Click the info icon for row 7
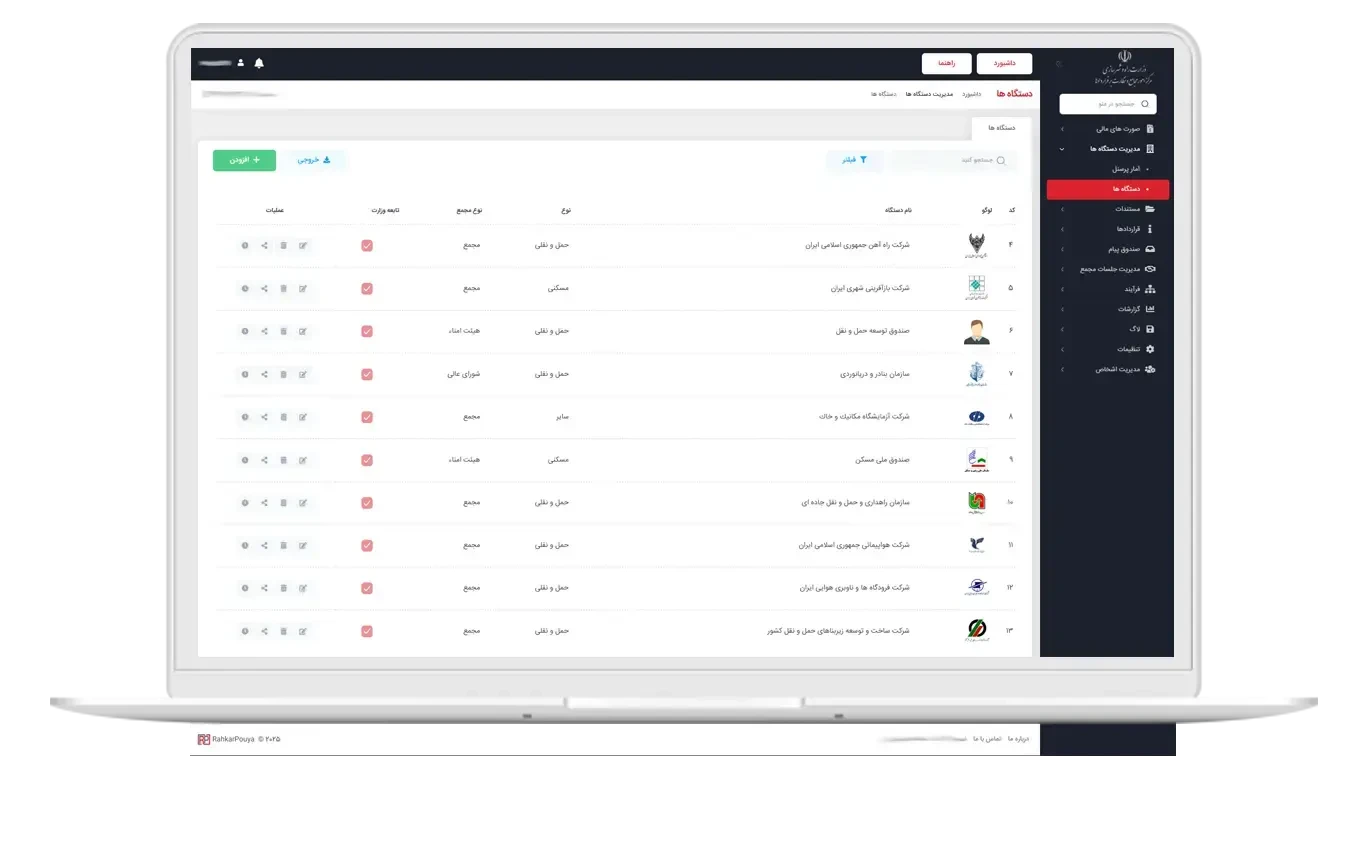Image resolution: width=1366 pixels, height=850 pixels. (x=245, y=374)
